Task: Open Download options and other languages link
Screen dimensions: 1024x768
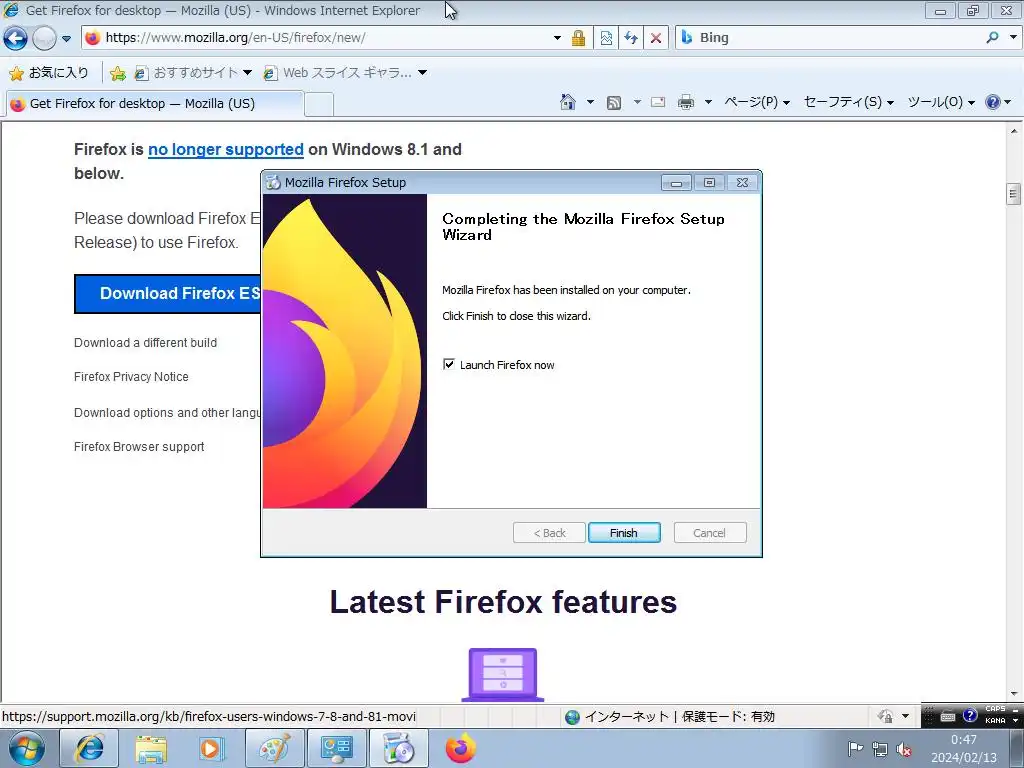Action: pyautogui.click(x=167, y=413)
